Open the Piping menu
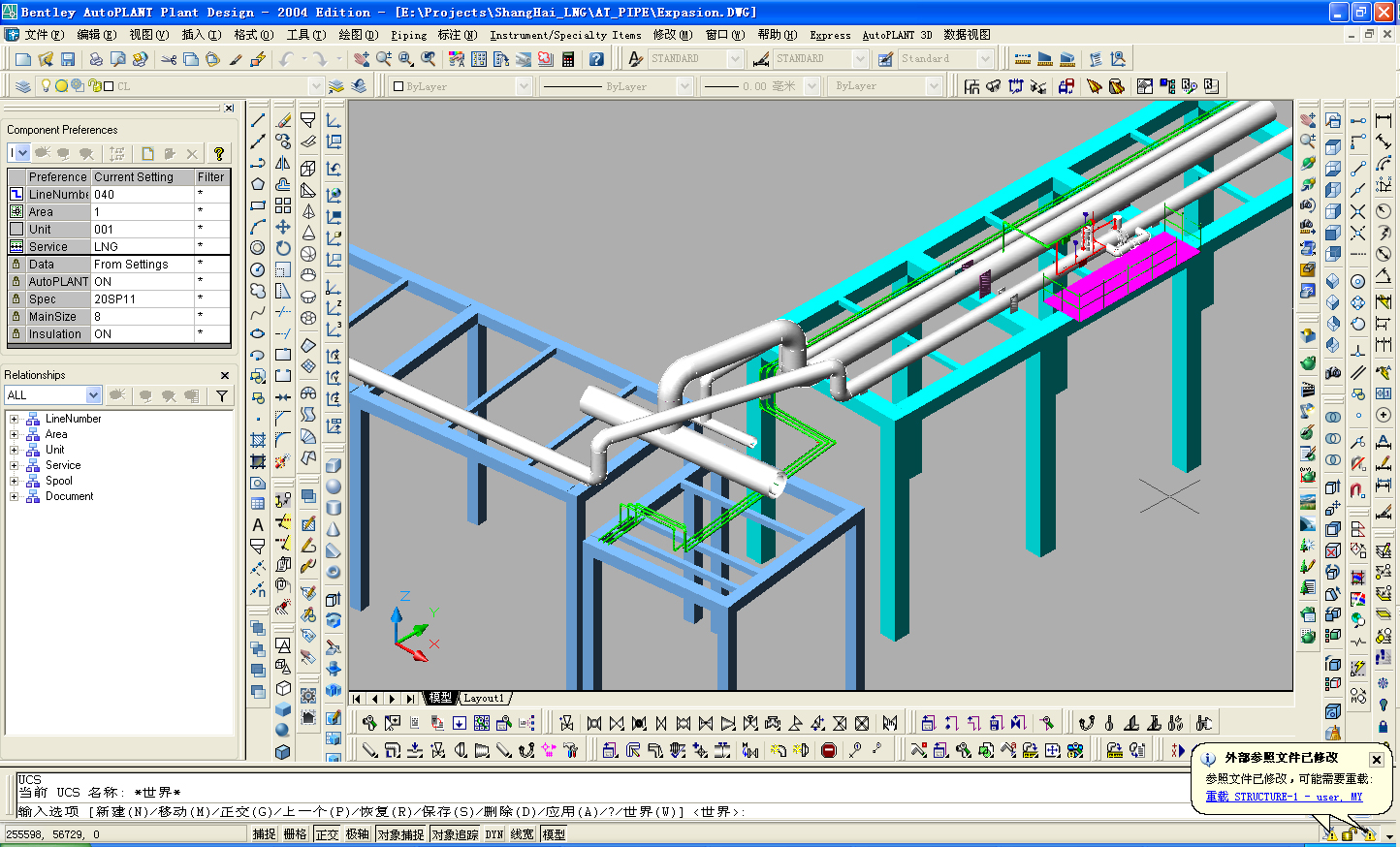 (x=408, y=35)
